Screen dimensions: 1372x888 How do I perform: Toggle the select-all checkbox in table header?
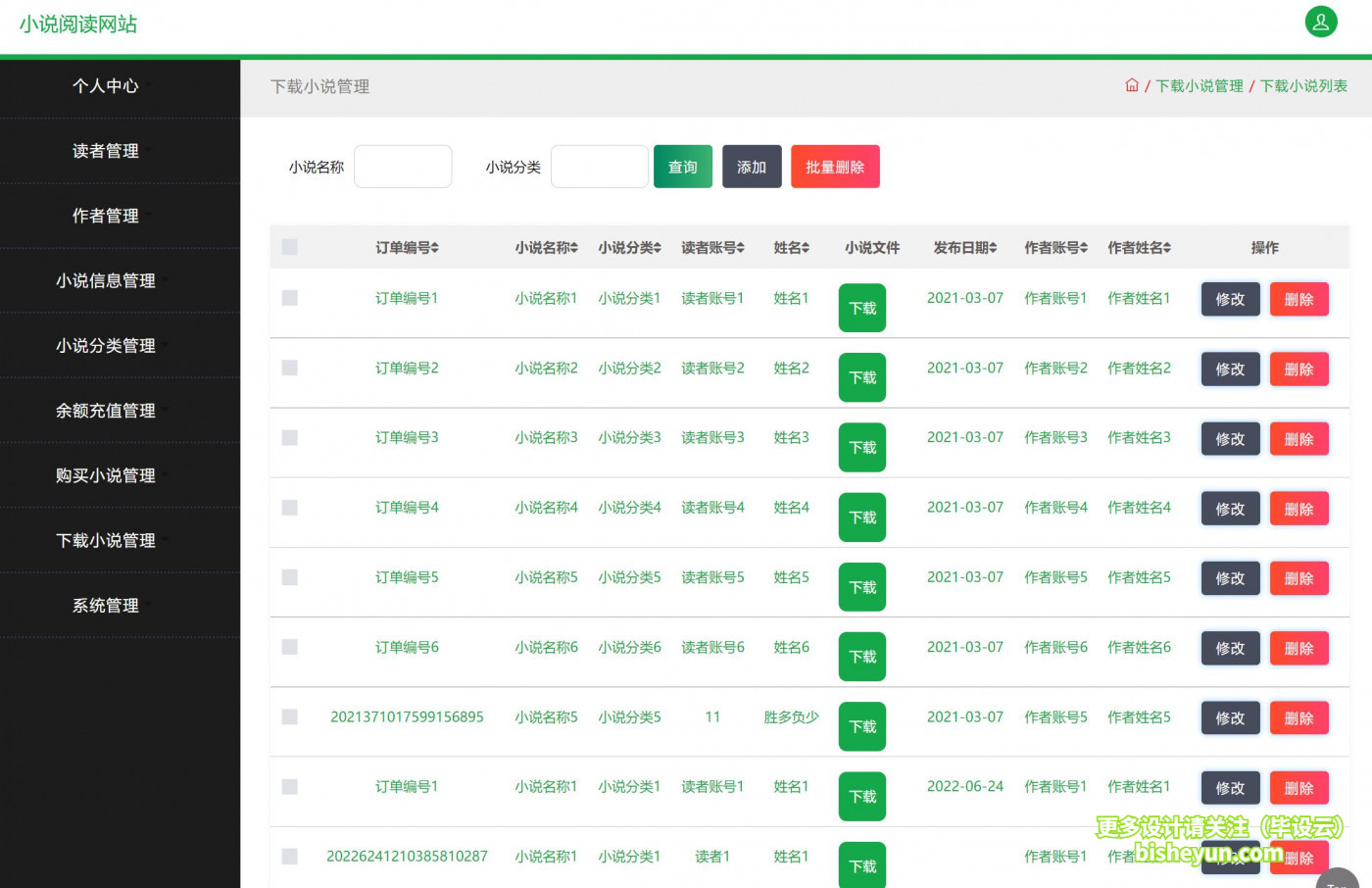[x=290, y=247]
